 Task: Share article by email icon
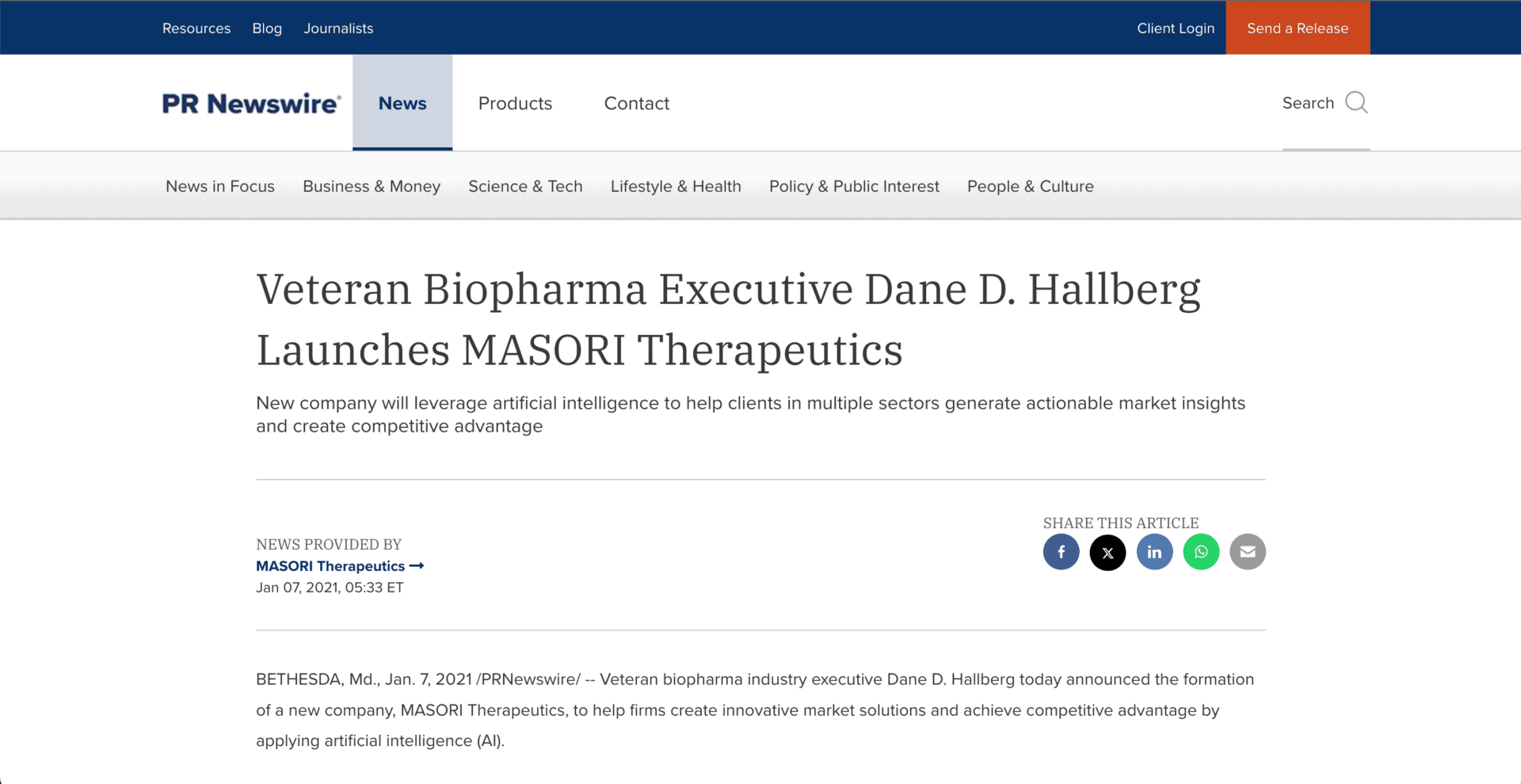click(x=1248, y=552)
